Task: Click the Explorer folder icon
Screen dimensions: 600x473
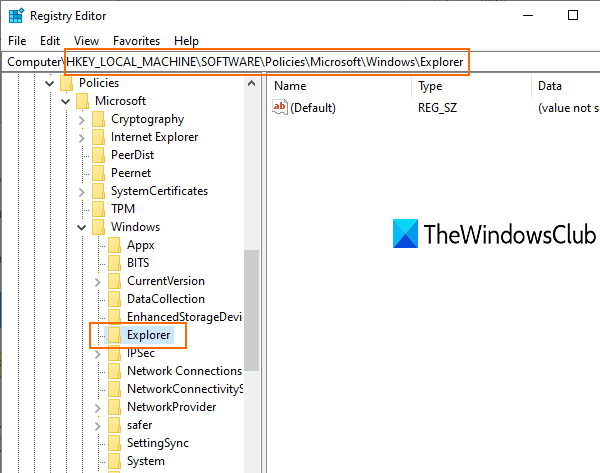Action: point(115,335)
